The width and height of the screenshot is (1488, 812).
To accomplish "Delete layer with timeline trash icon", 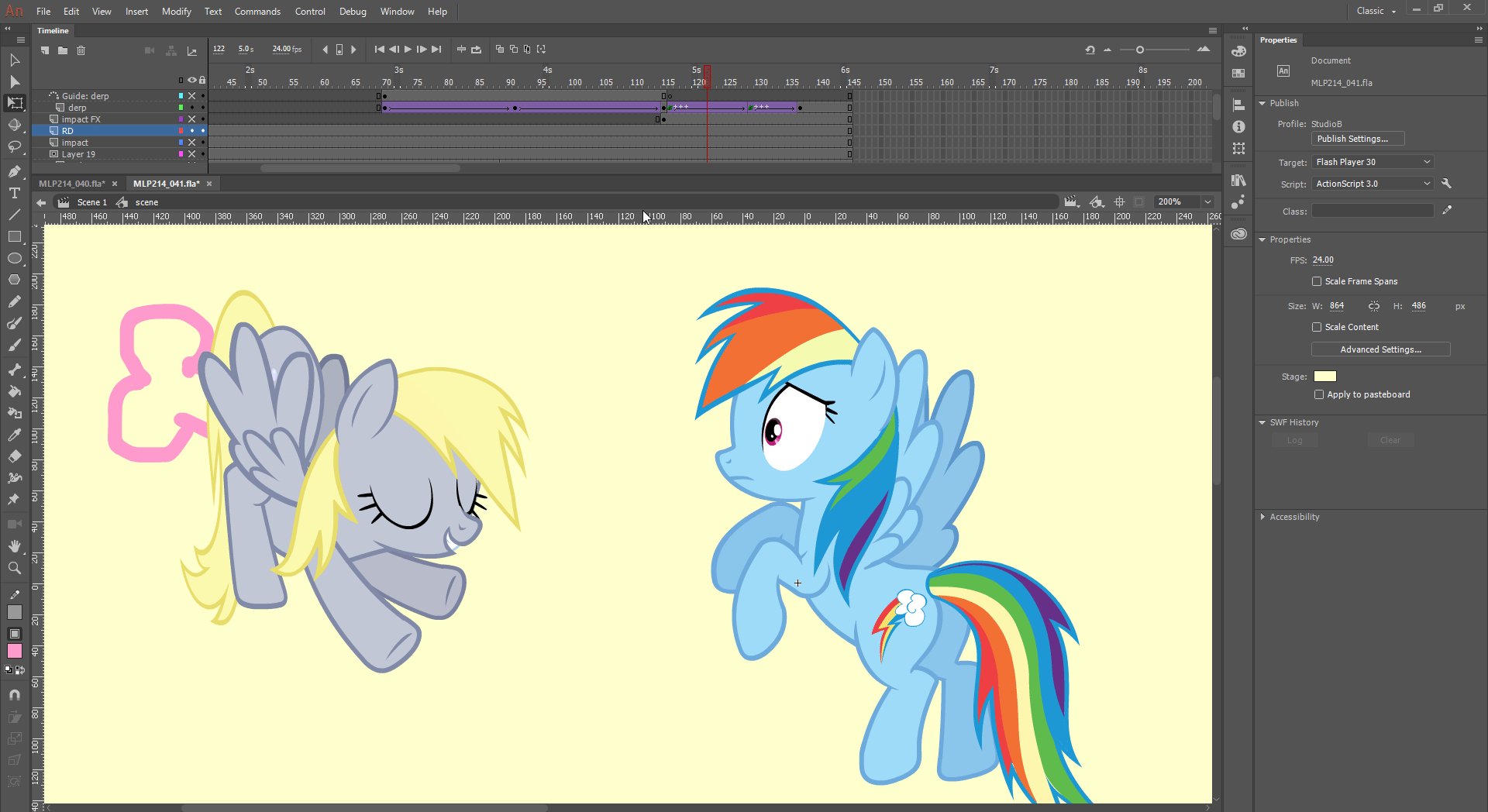I will click(81, 50).
